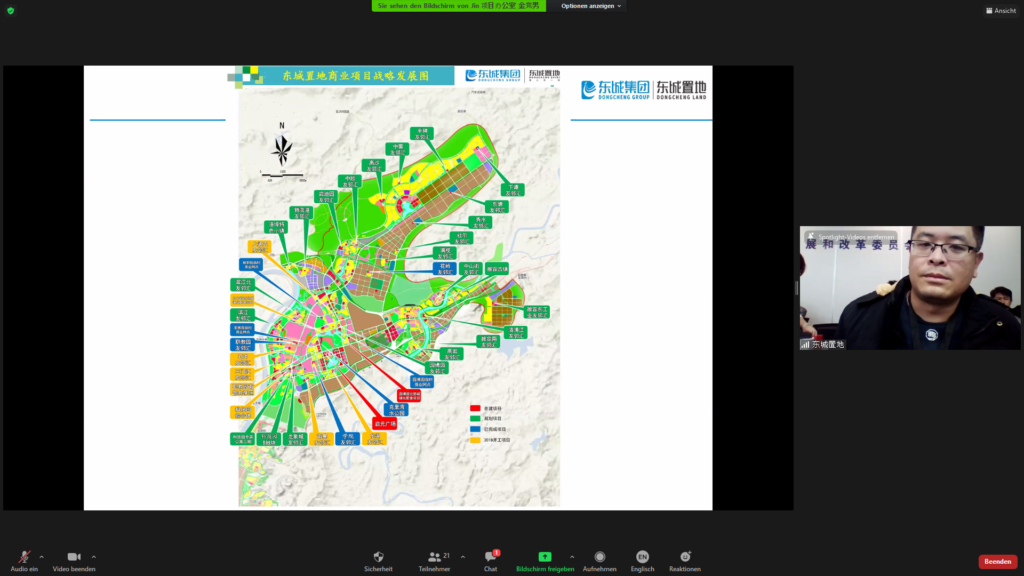This screenshot has width=1024, height=576.
Task: Open the Sicherheit shield icon
Action: 378,557
